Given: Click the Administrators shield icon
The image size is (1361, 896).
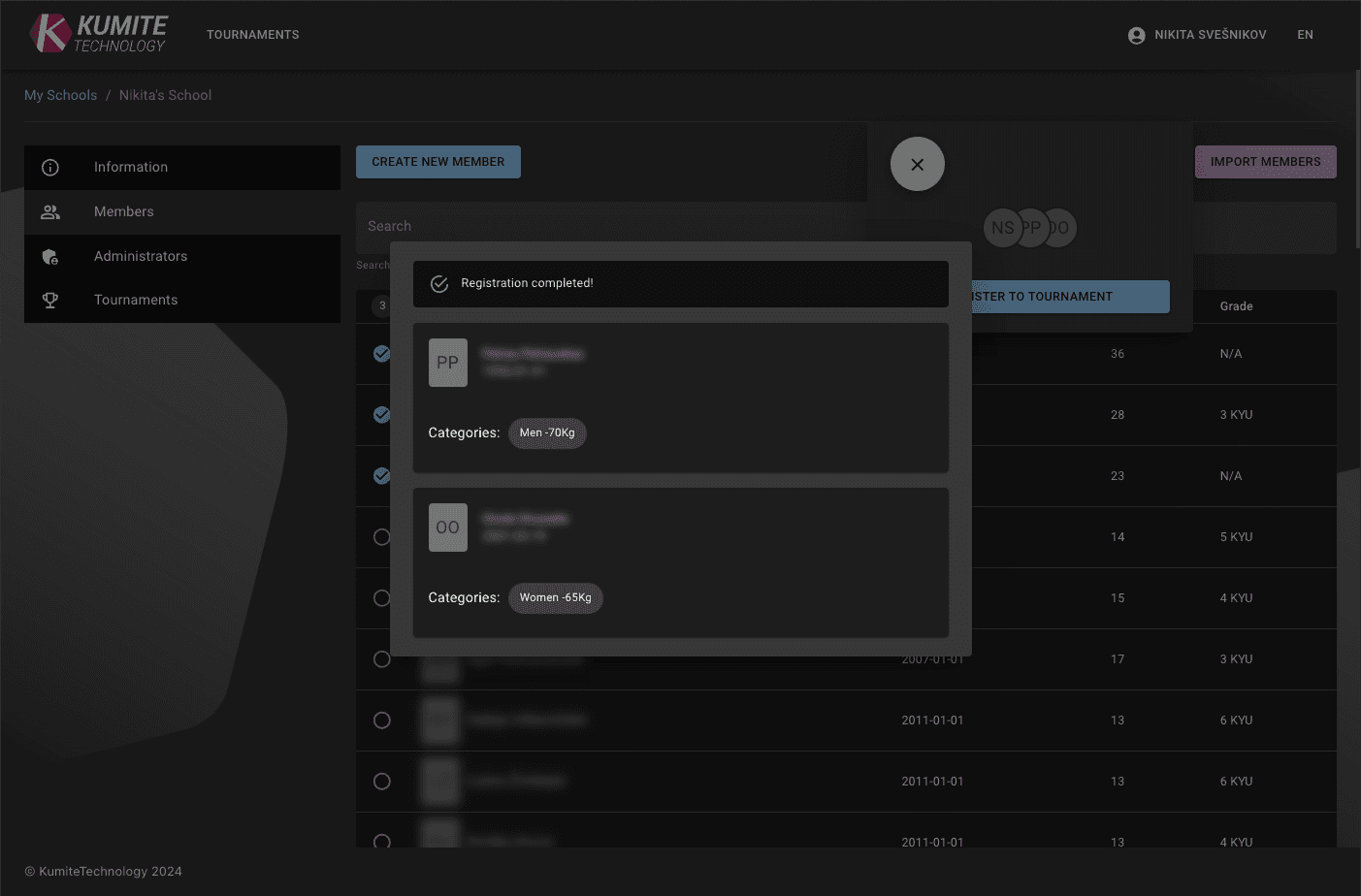Looking at the screenshot, I should [50, 257].
